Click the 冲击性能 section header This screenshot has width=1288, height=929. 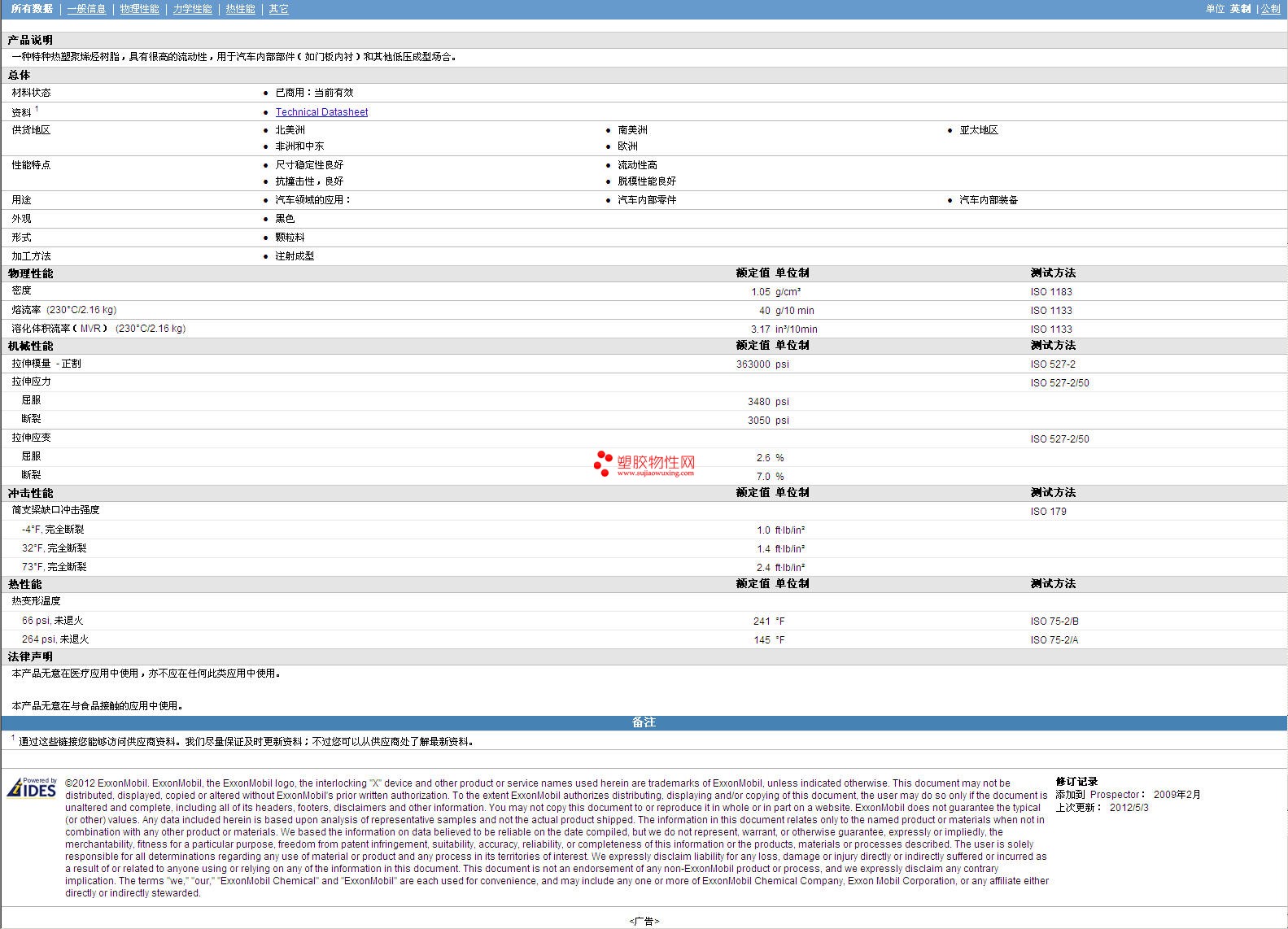pos(31,493)
